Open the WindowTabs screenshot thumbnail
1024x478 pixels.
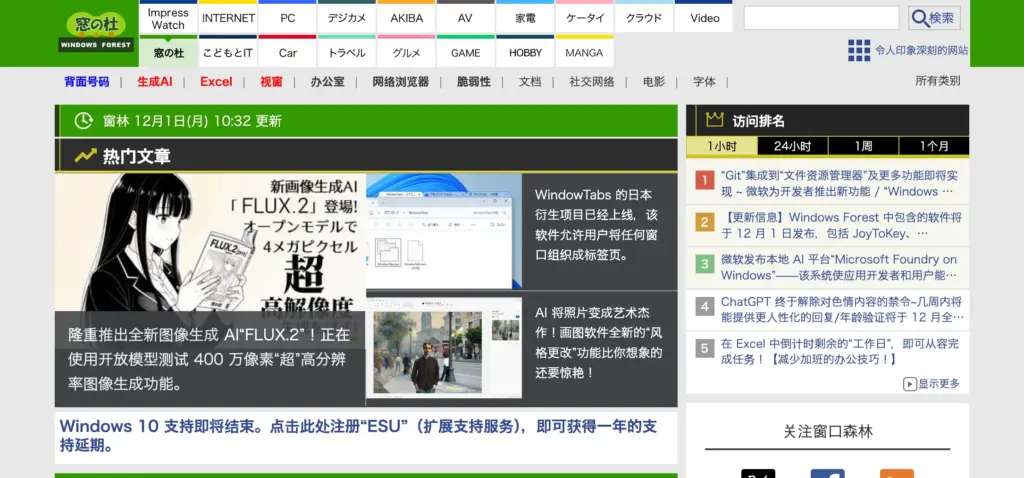click(443, 231)
